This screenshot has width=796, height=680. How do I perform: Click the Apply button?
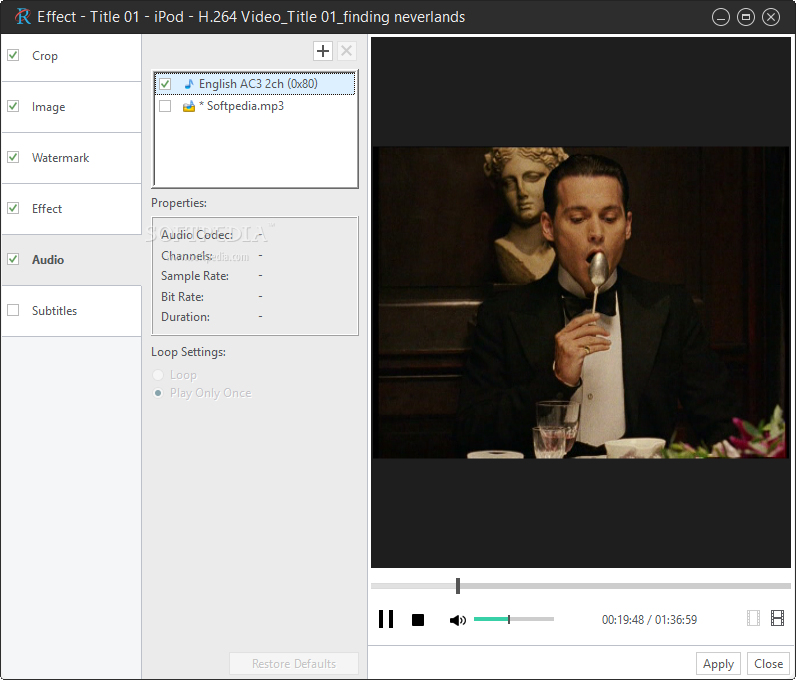click(x=718, y=664)
